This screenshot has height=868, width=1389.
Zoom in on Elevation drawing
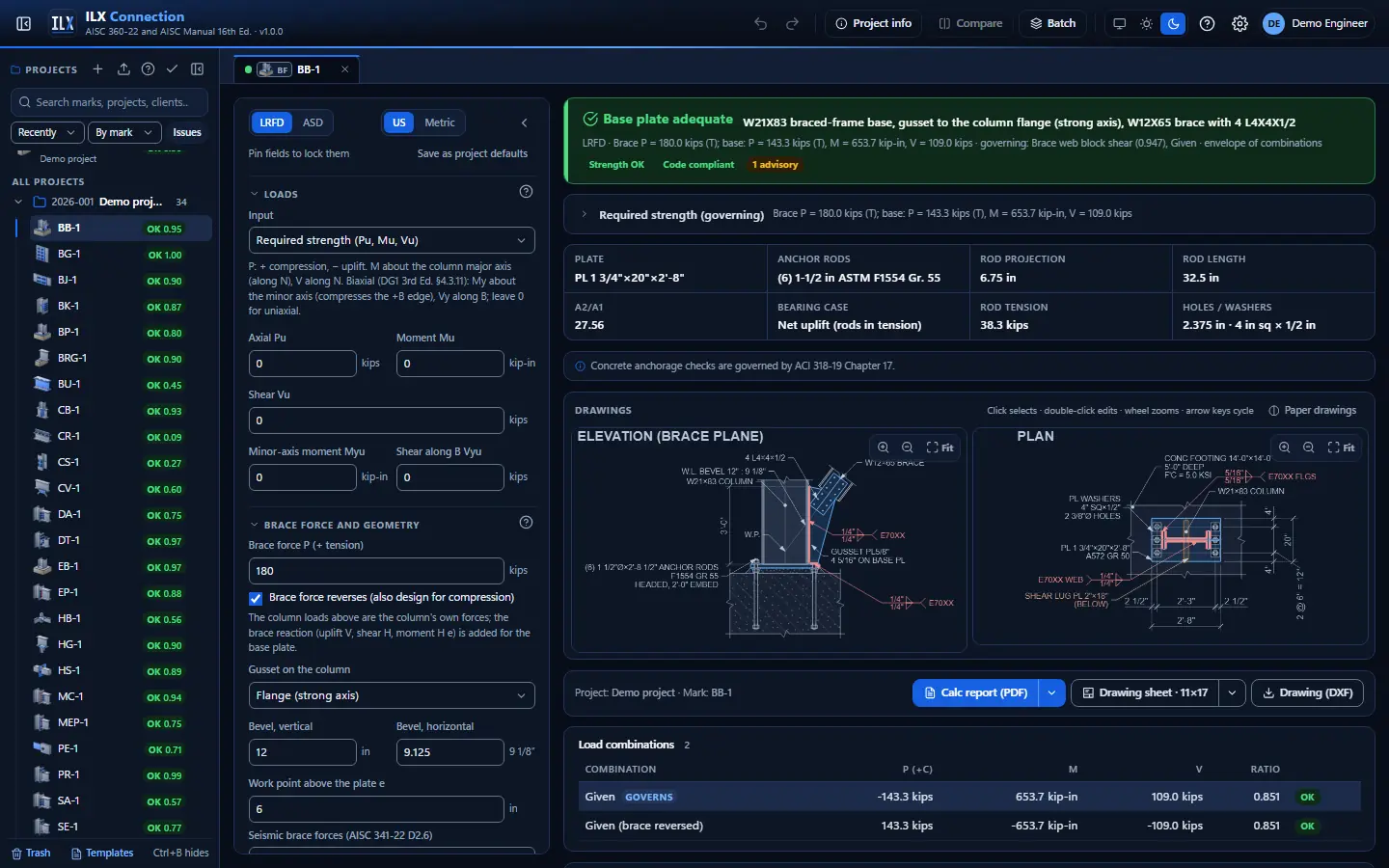coord(883,448)
